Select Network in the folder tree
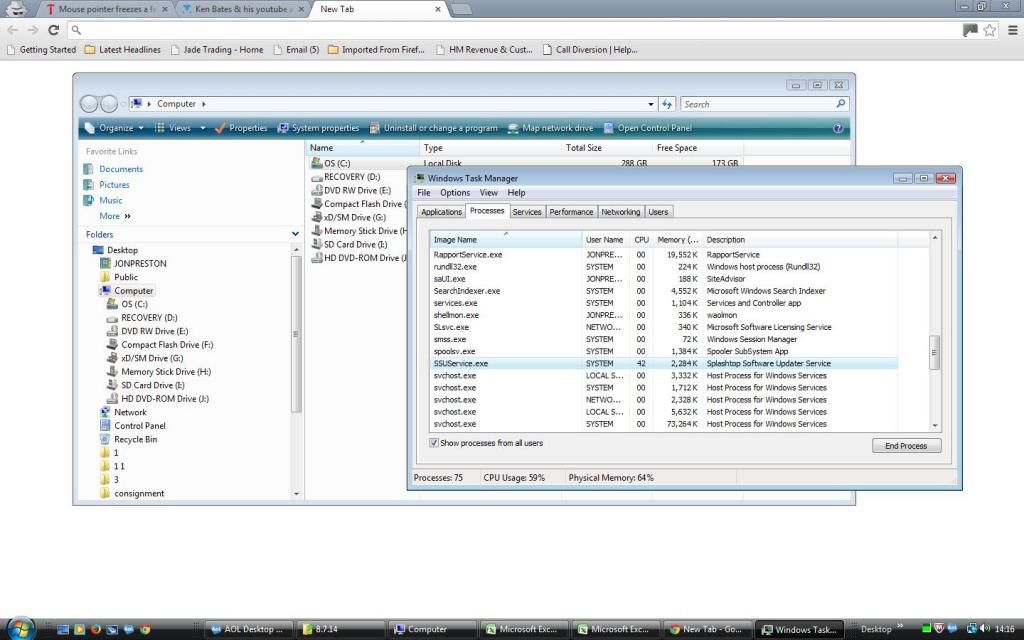1024x640 pixels. (130, 413)
